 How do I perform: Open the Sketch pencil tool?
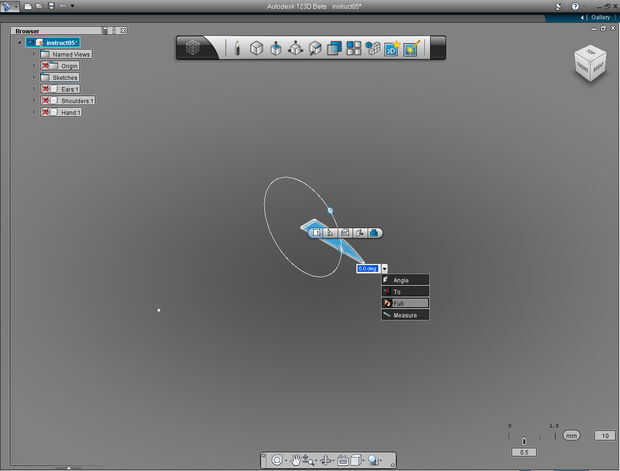pos(237,48)
